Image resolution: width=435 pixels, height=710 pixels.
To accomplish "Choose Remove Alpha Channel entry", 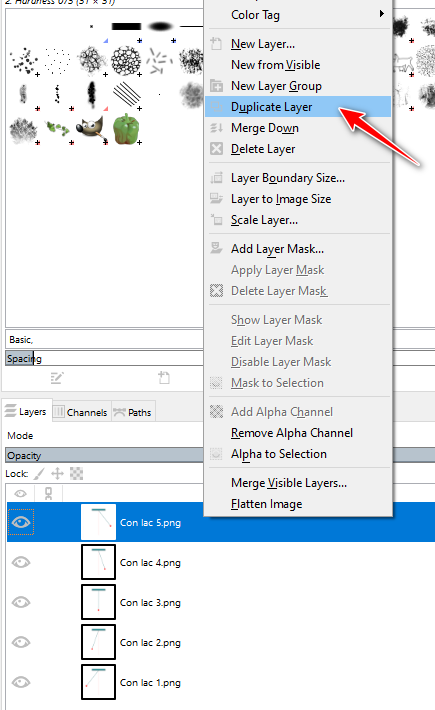I will [298, 433].
